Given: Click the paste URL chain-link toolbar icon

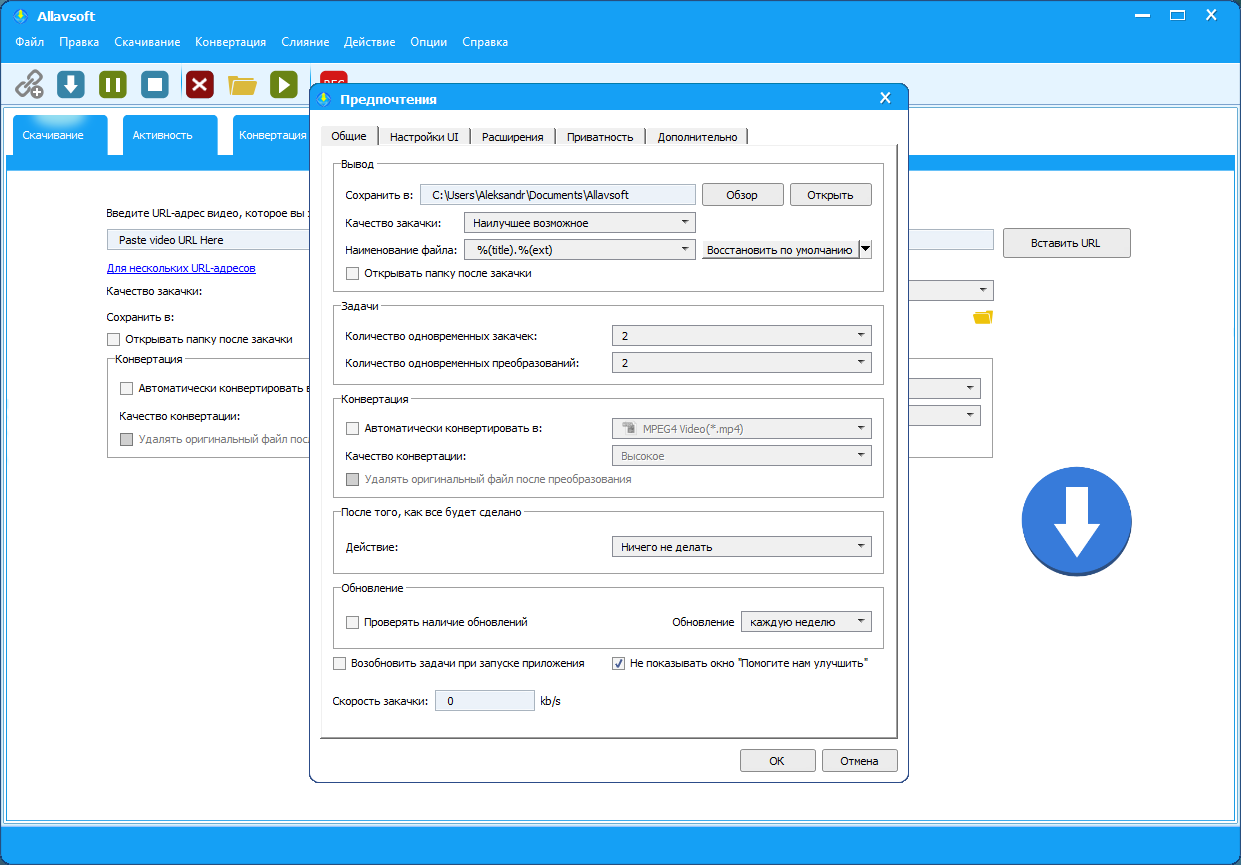Looking at the screenshot, I should 29,84.
